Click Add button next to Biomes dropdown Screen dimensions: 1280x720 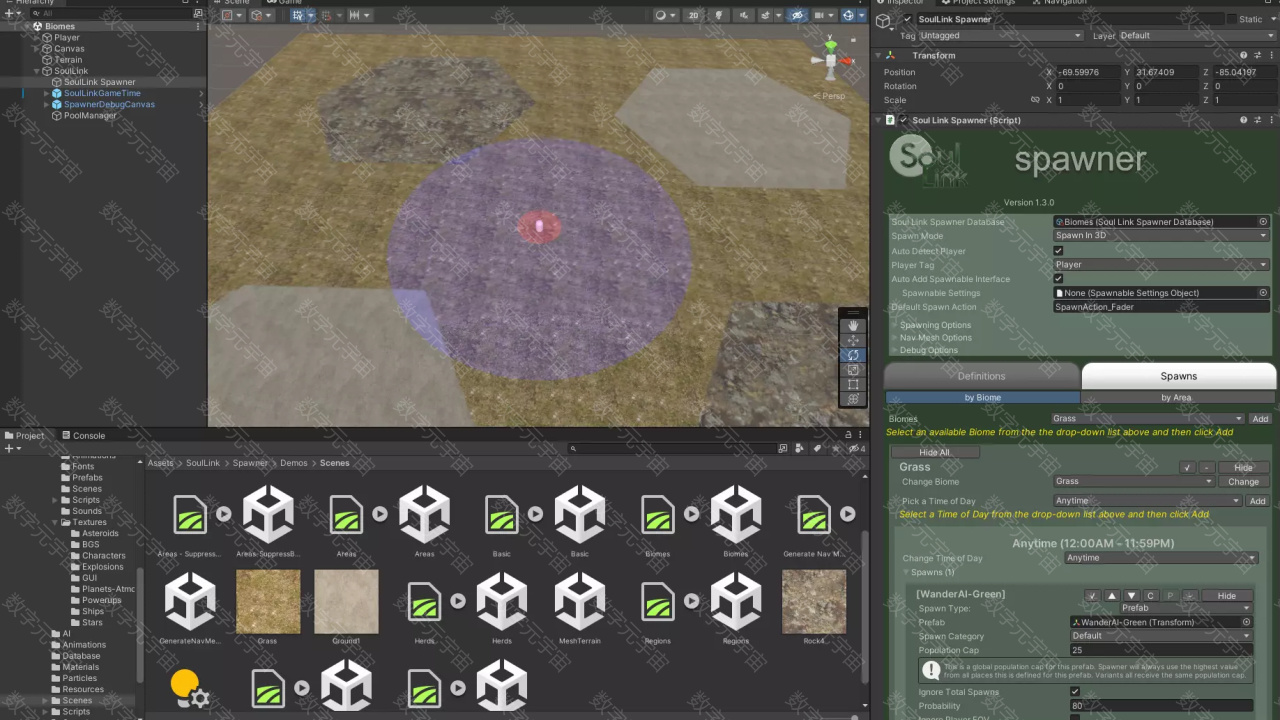point(1260,419)
